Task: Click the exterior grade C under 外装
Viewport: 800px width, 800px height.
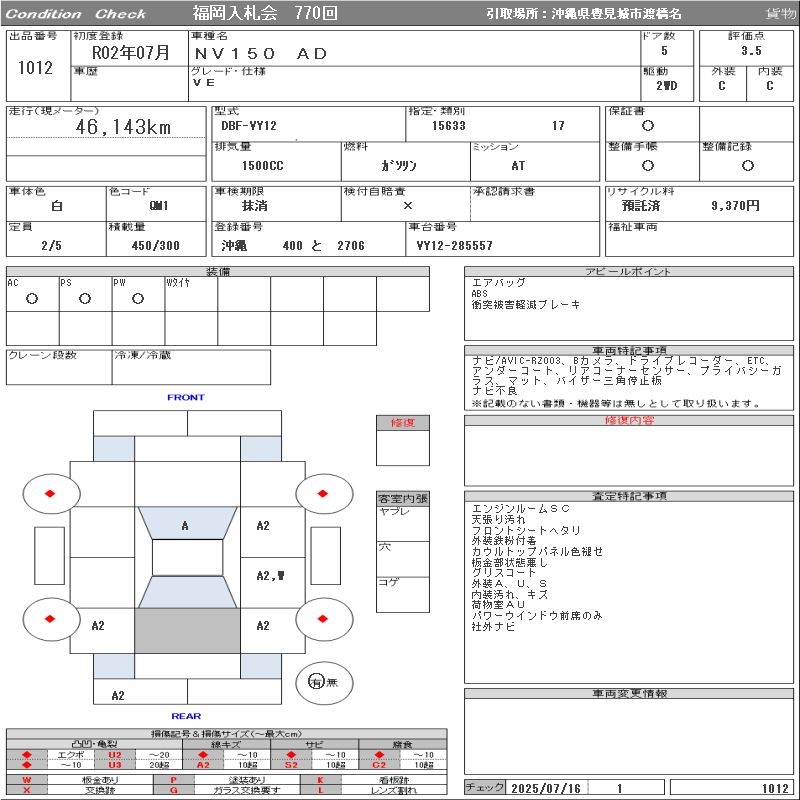Action: pos(721,86)
